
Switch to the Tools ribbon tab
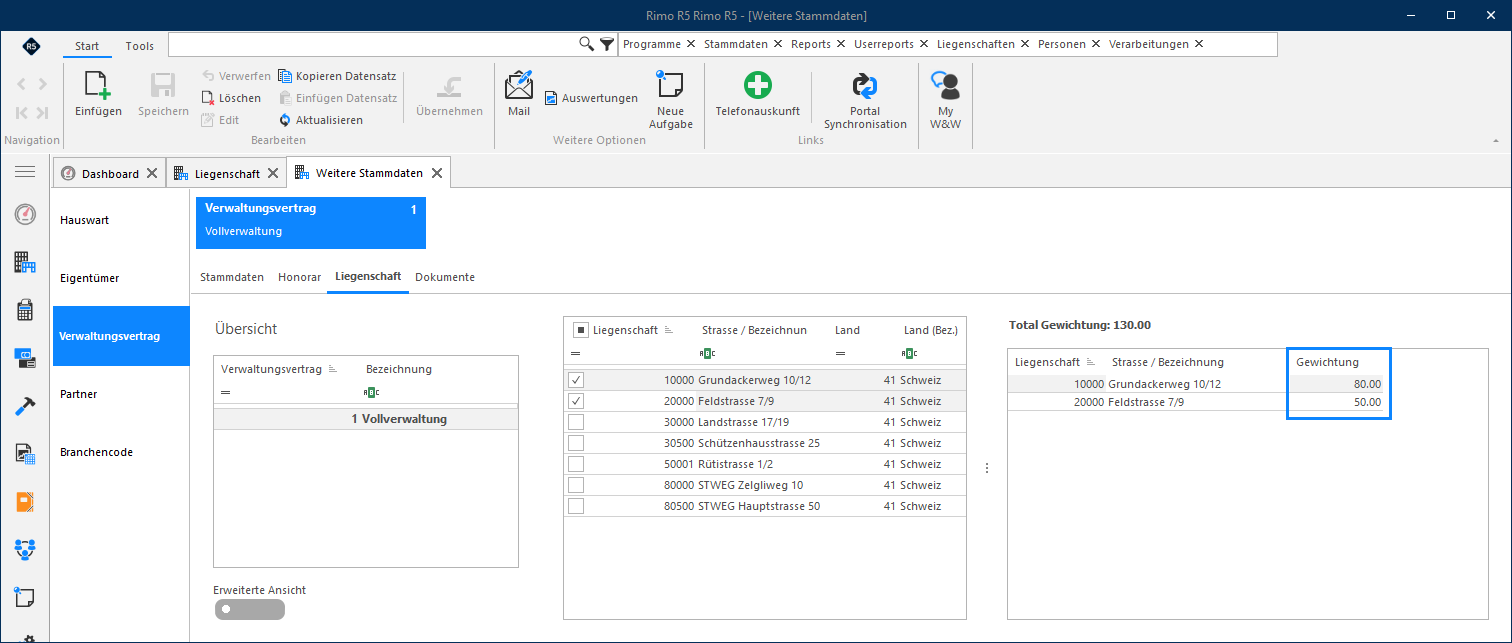pos(140,46)
